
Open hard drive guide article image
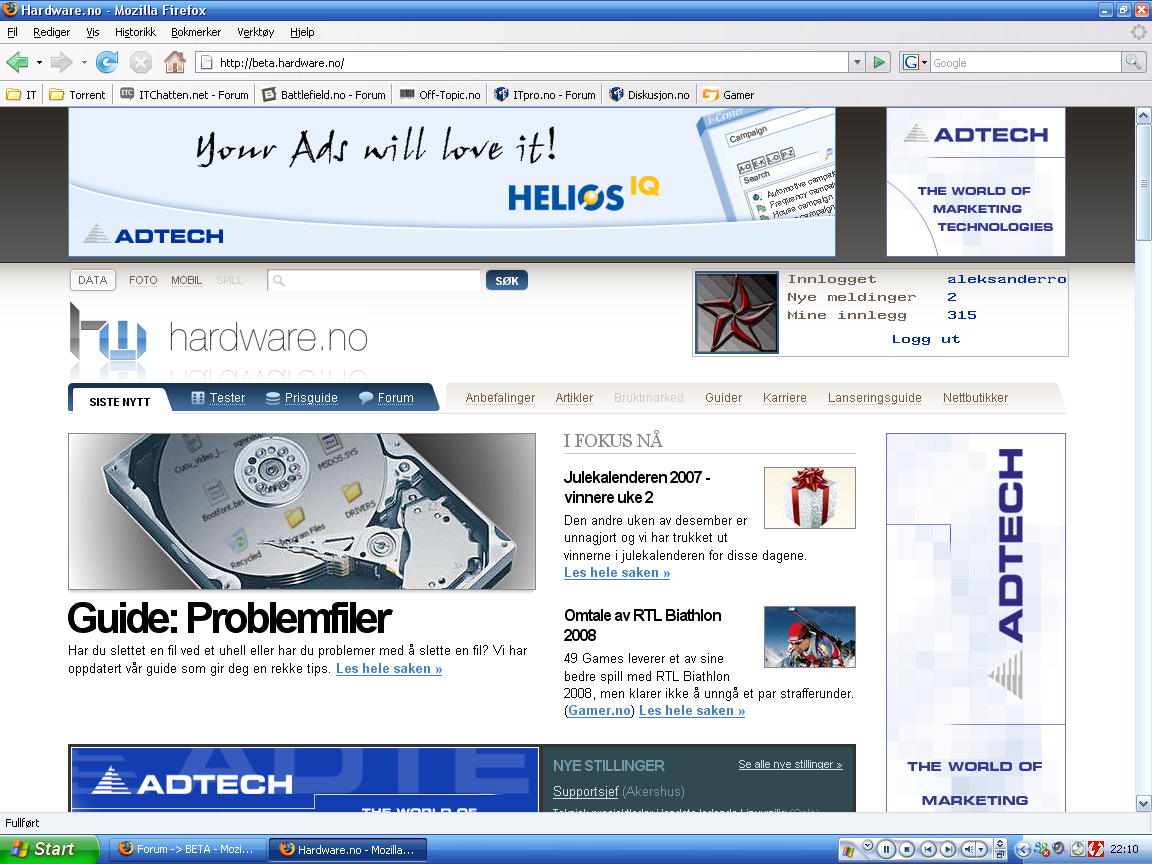point(302,511)
